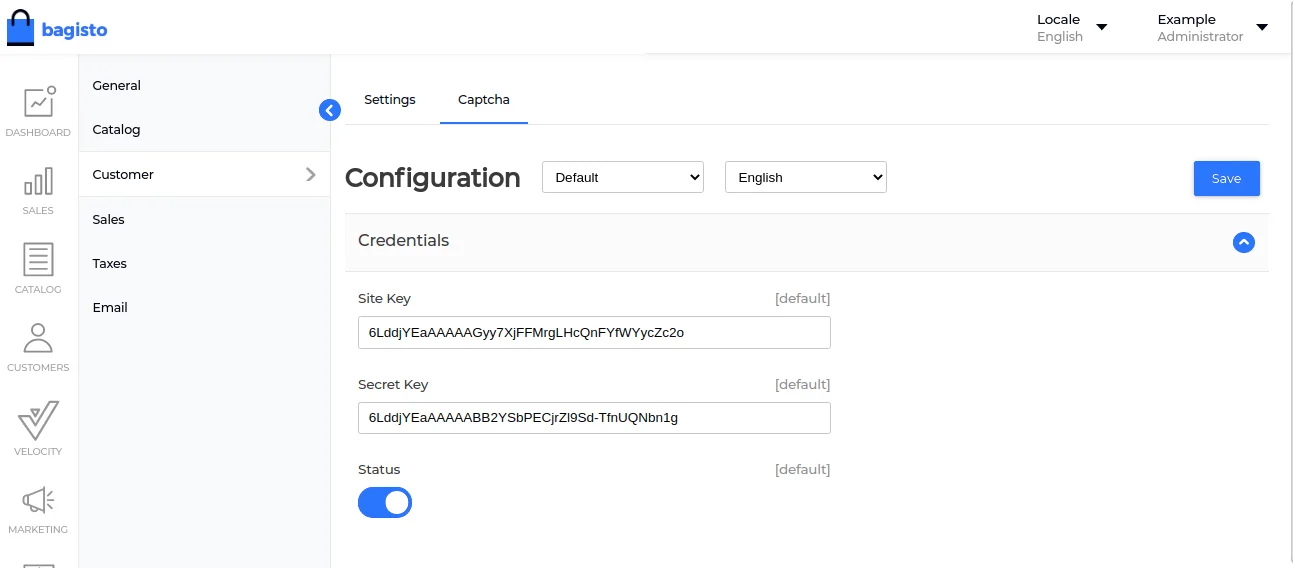Click the Credentials section header text
The width and height of the screenshot is (1293, 568).
coord(404,241)
